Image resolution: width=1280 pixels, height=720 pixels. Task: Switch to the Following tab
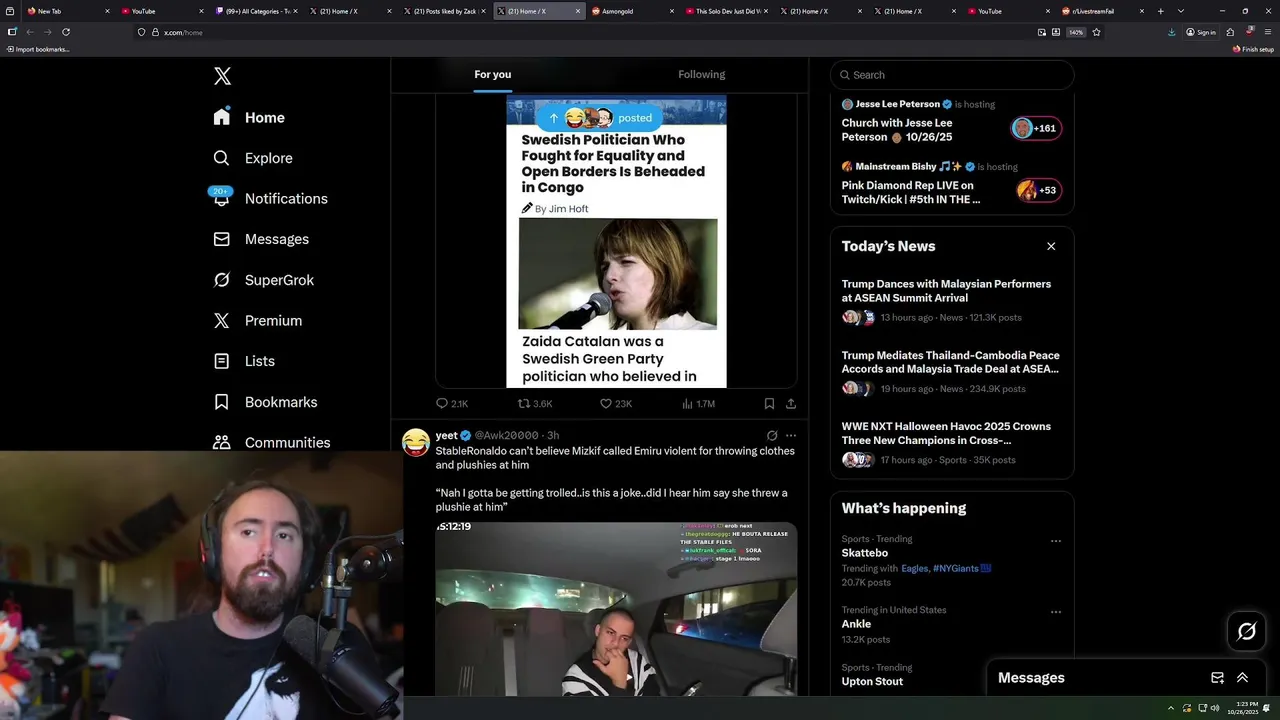pyautogui.click(x=702, y=75)
